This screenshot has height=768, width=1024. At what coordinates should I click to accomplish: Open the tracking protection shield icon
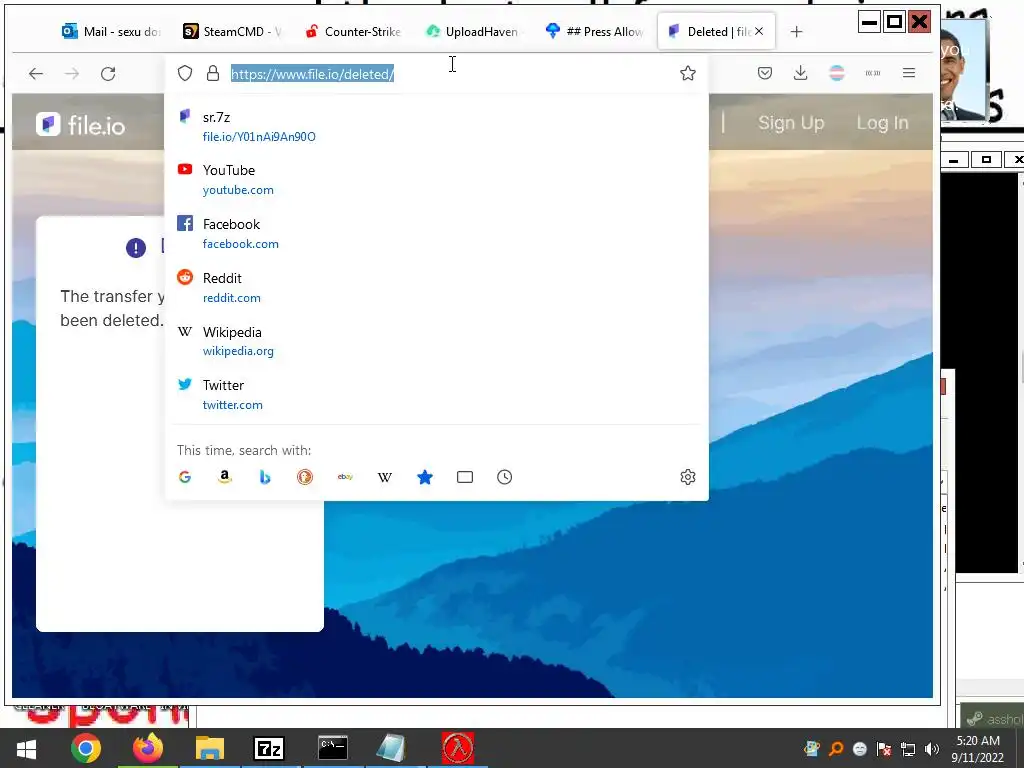[185, 73]
